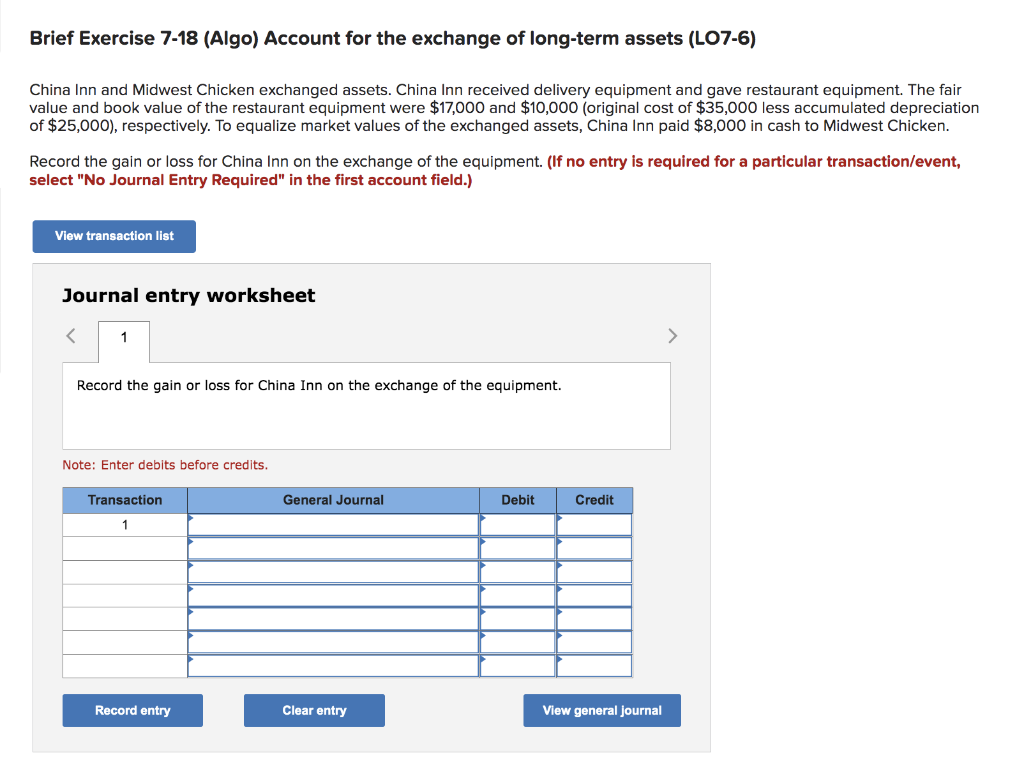Screen dimensions: 1024x783
Task: Click the transaction description text area
Action: [x=366, y=405]
